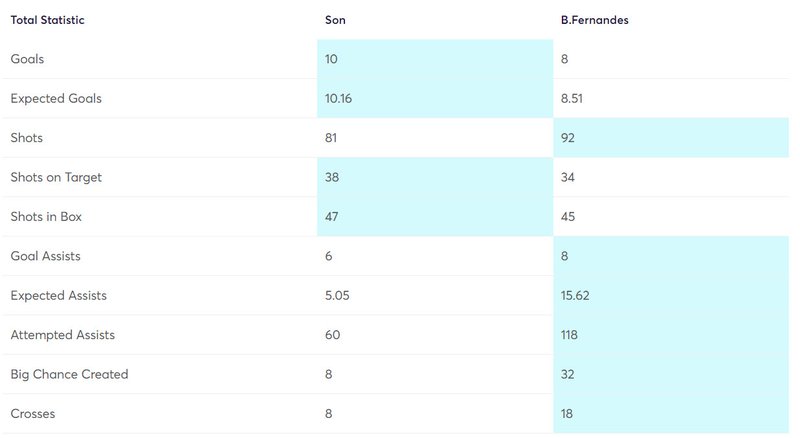Select the Expected Goals row label
800x438 pixels.
pyautogui.click(x=56, y=99)
